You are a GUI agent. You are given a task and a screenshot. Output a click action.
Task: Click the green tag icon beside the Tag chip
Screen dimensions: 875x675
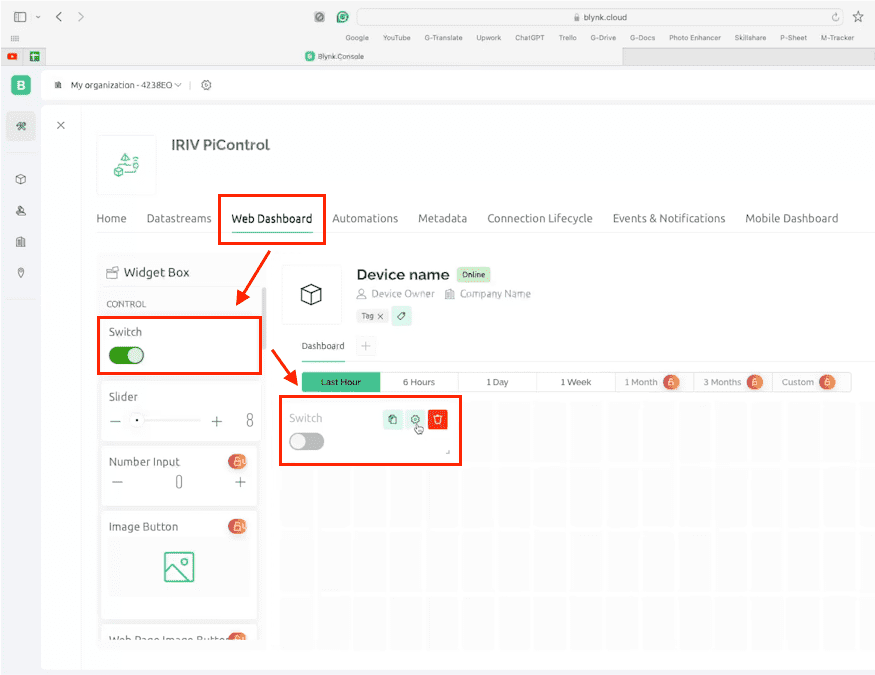403,315
